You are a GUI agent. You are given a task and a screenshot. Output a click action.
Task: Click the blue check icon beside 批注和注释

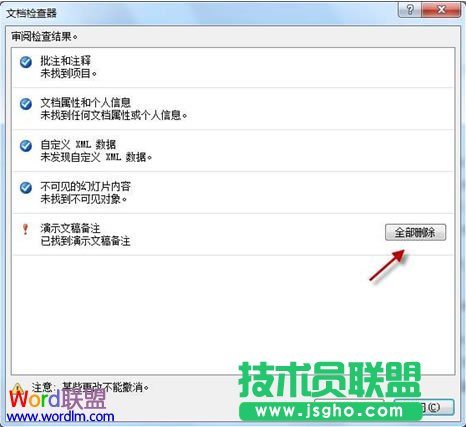click(26, 62)
